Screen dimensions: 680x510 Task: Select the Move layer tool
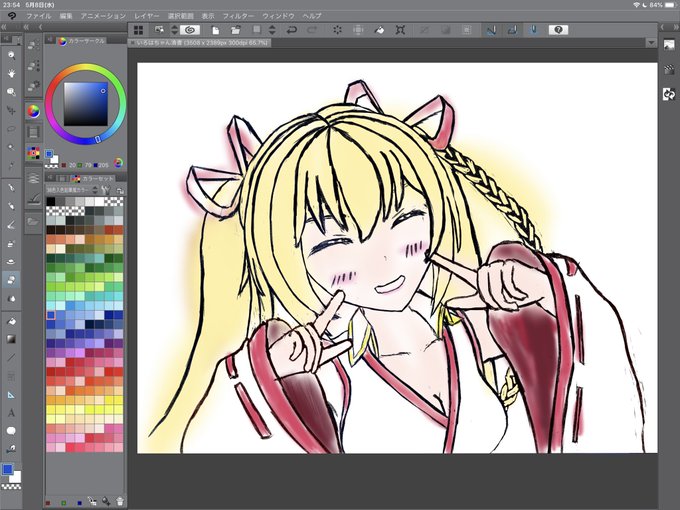tap(11, 110)
